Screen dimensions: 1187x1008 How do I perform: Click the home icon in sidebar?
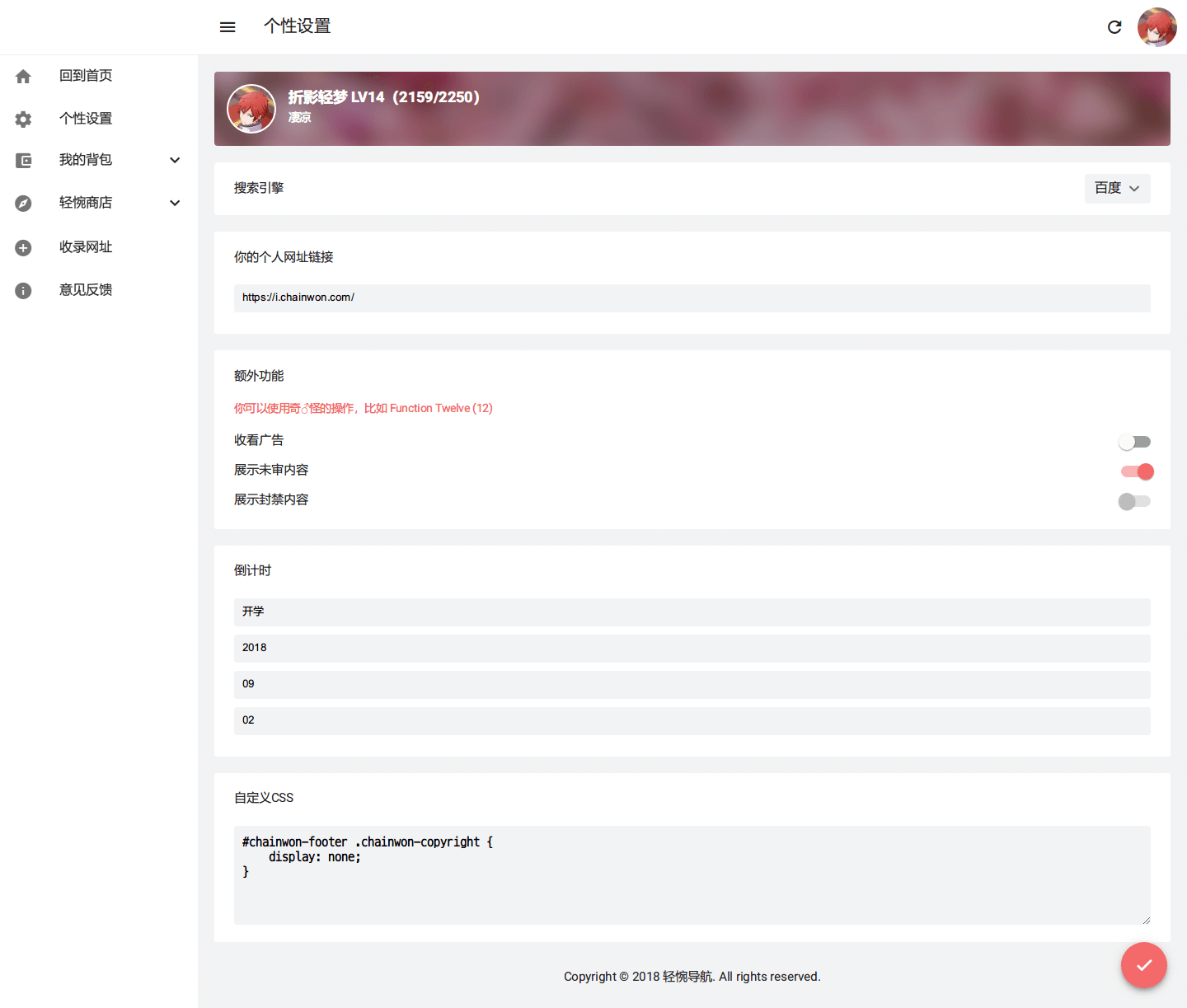pos(23,77)
